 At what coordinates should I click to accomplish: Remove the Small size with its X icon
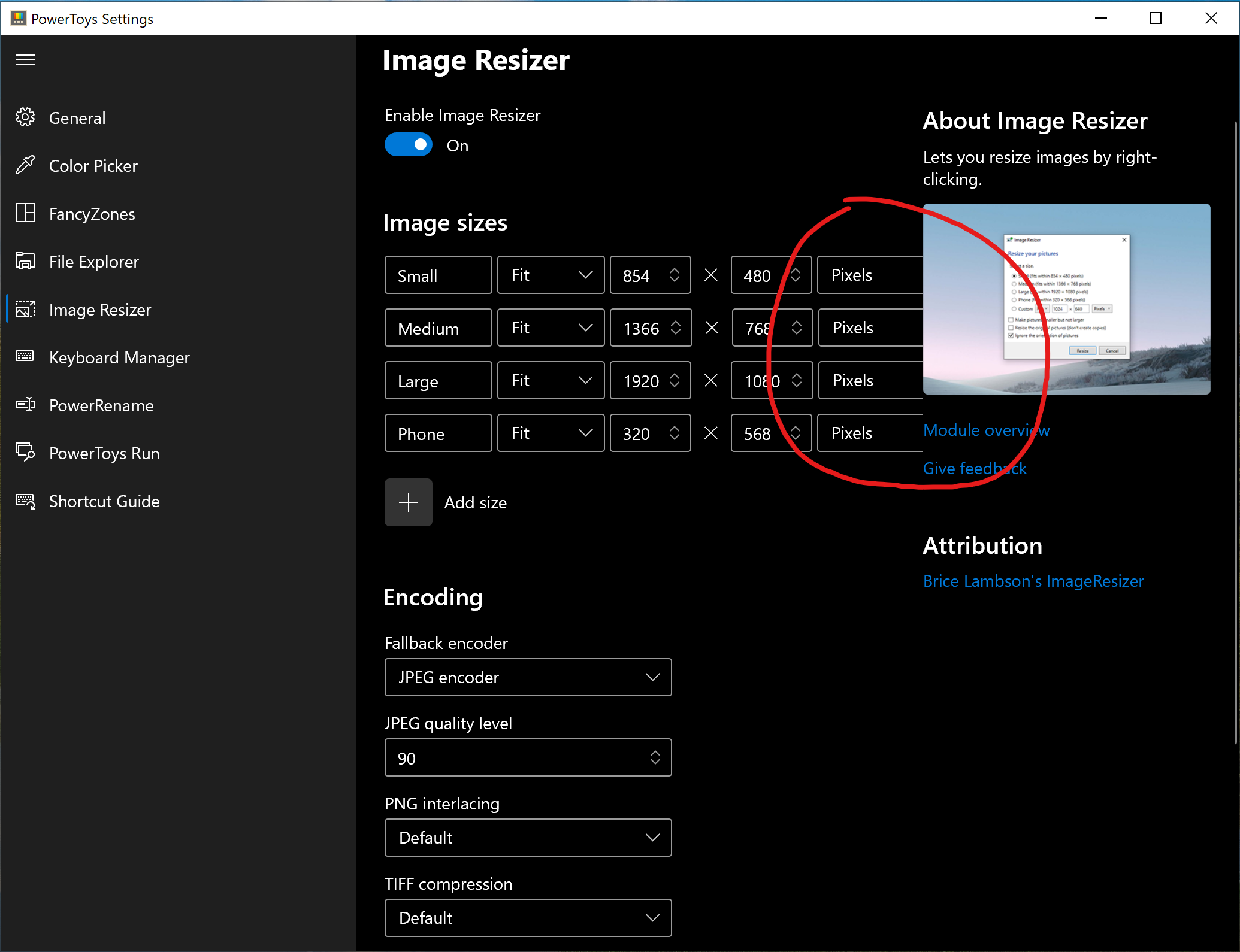coord(710,275)
